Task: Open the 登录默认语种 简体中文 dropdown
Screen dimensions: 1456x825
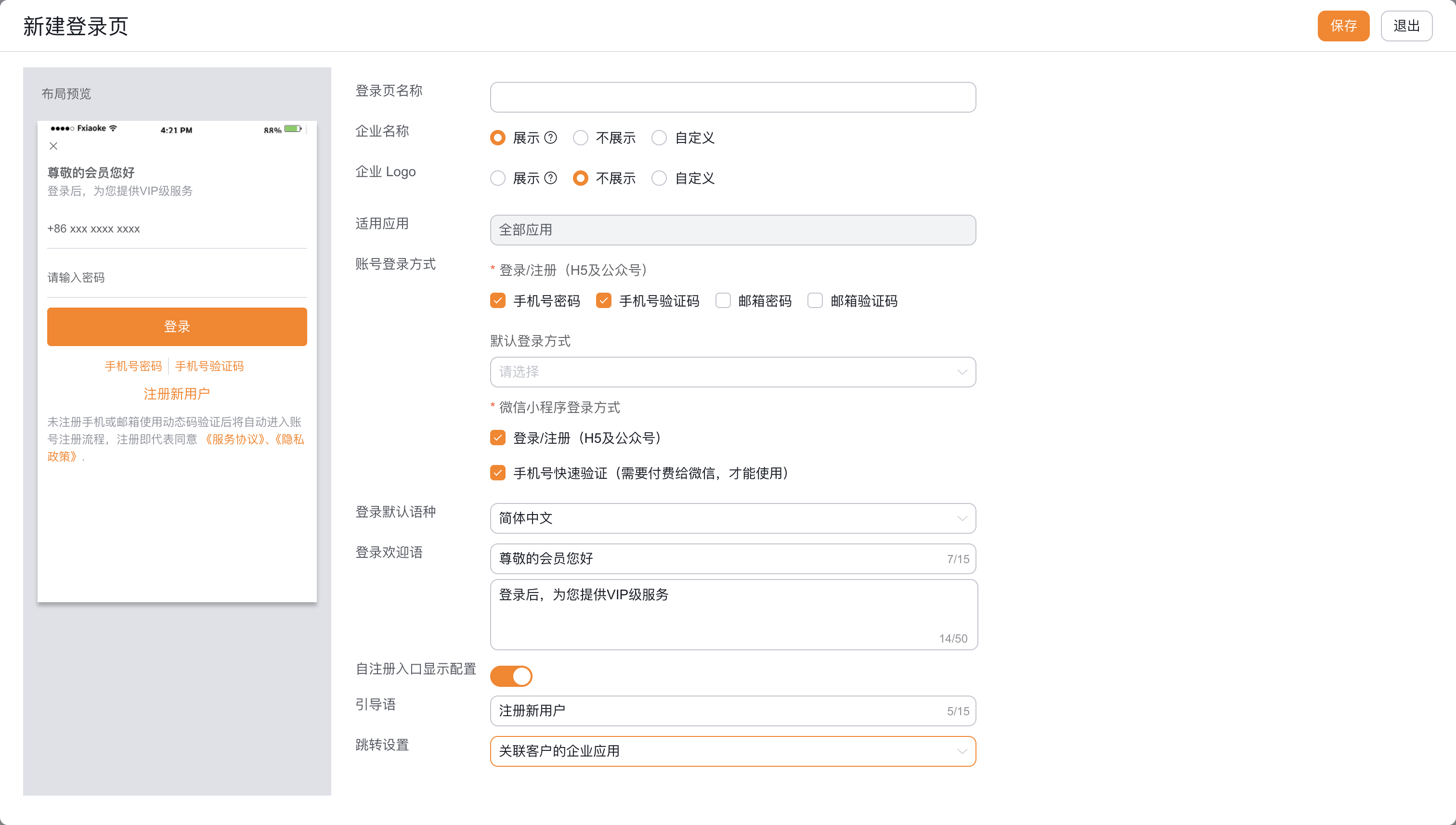Action: [733, 518]
